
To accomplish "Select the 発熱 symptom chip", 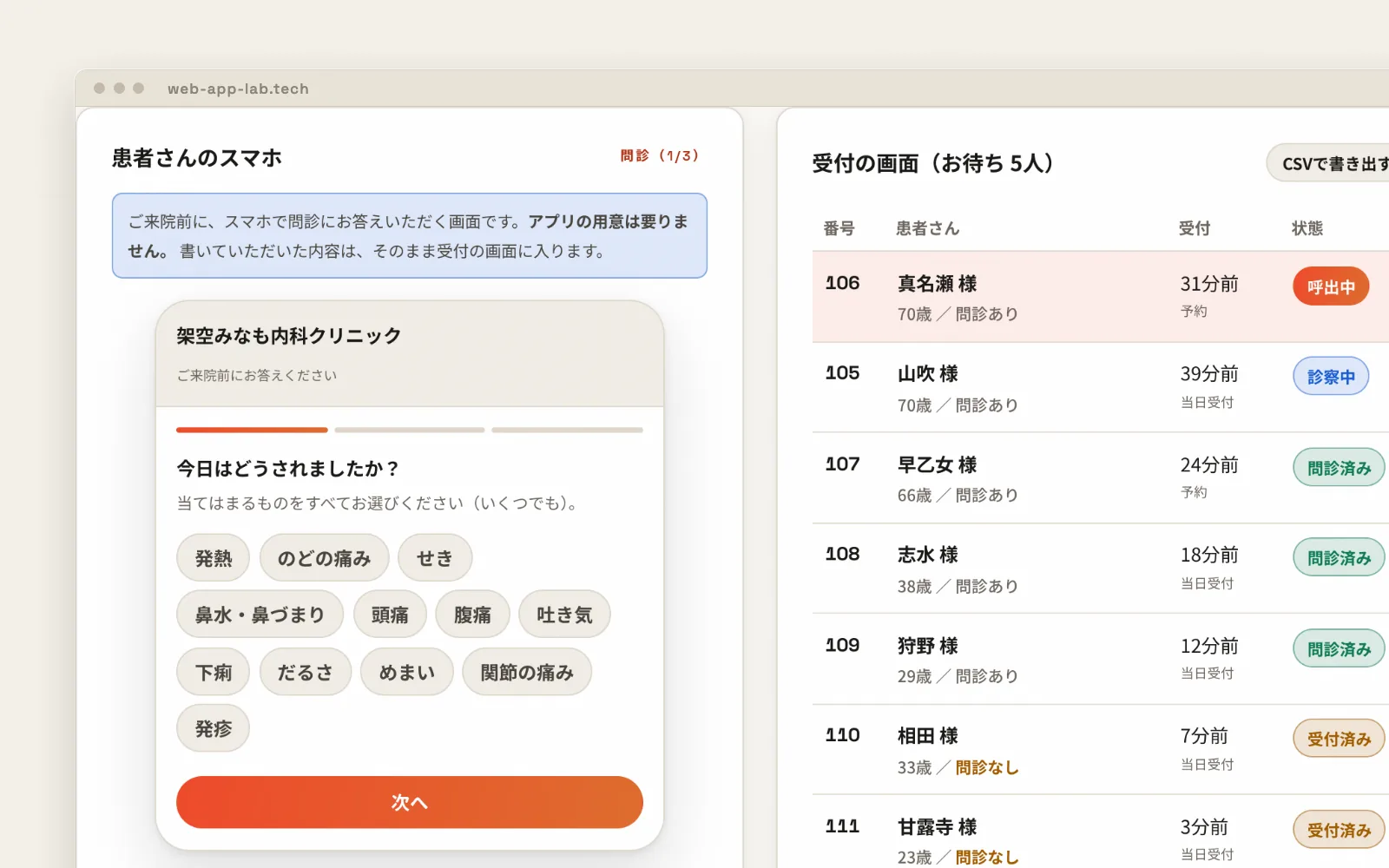I will tap(213, 558).
